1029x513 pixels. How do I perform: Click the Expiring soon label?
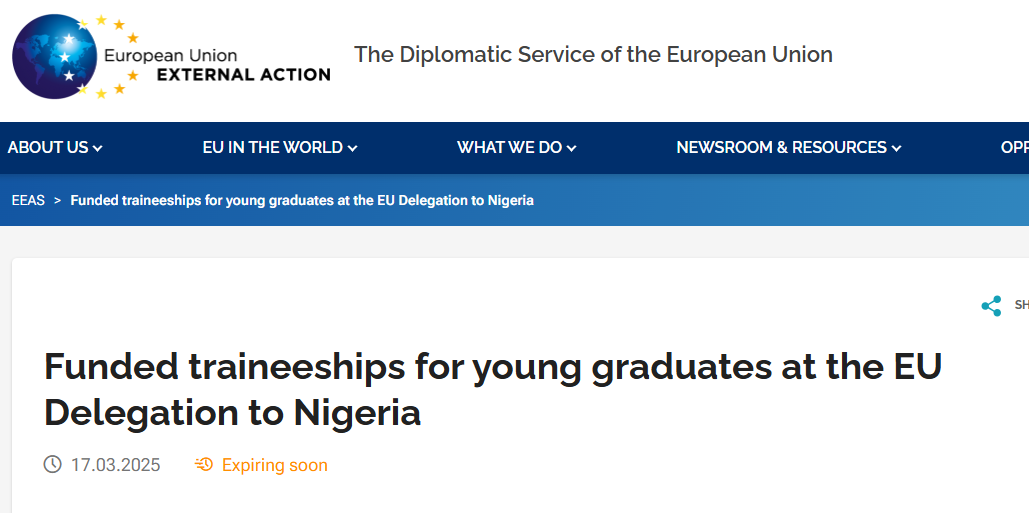(274, 465)
